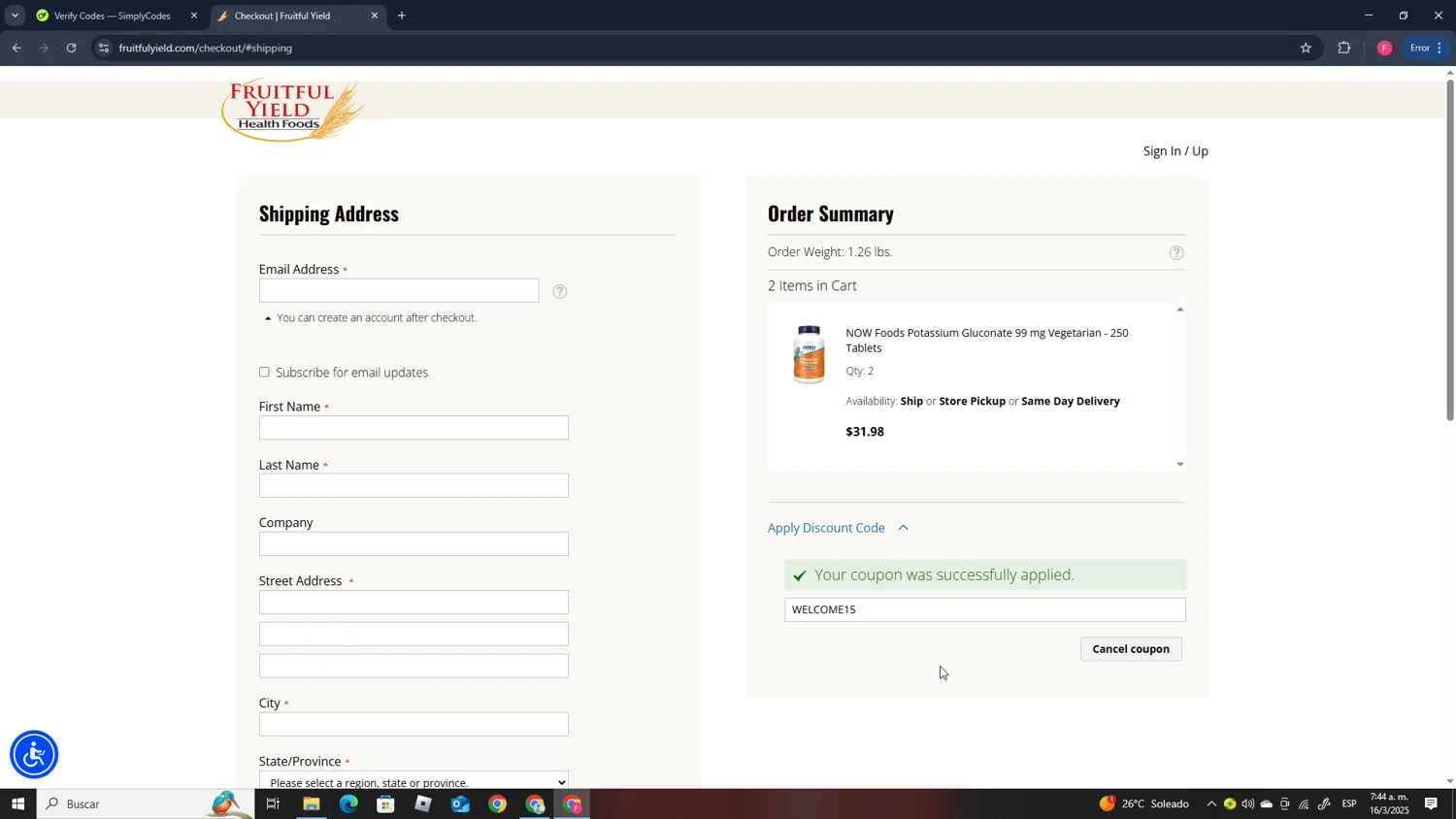The width and height of the screenshot is (1456, 819).
Task: Click the $31.98 price text
Action: (x=865, y=432)
